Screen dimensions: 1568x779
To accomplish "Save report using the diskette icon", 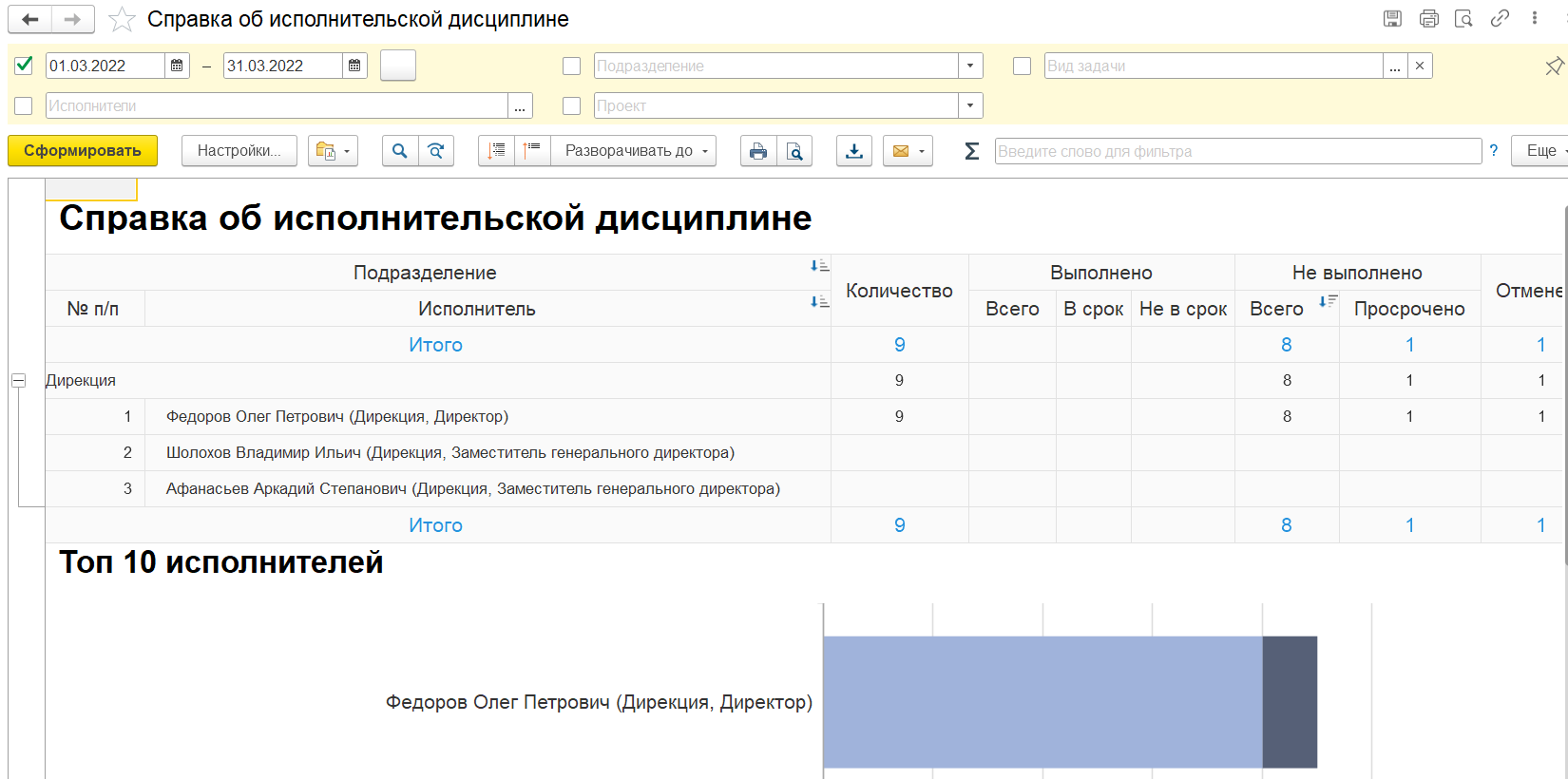I will coord(1392,18).
